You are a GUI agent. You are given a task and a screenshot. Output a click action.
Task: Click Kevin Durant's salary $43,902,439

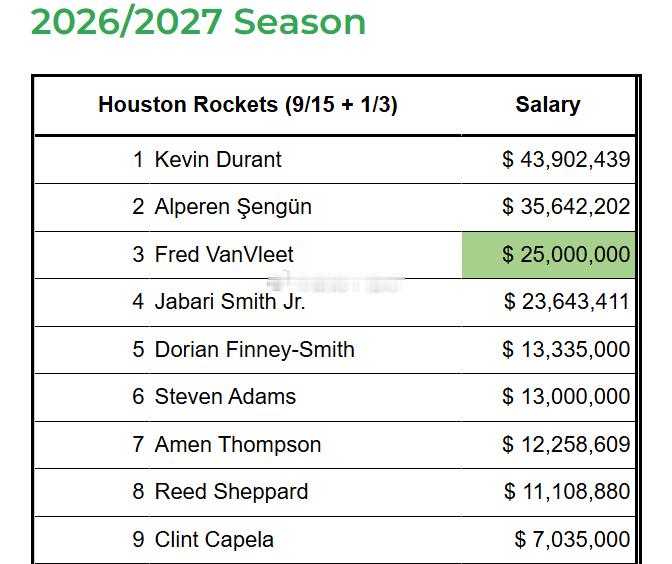pos(566,160)
